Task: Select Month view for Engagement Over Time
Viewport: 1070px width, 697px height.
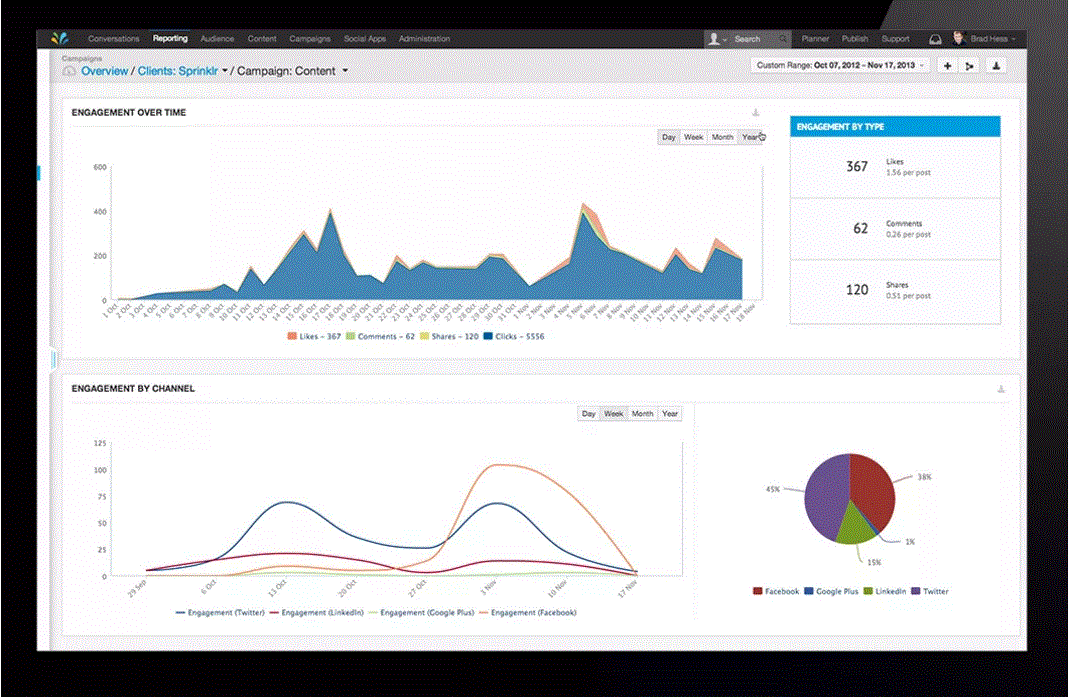Action: [721, 137]
